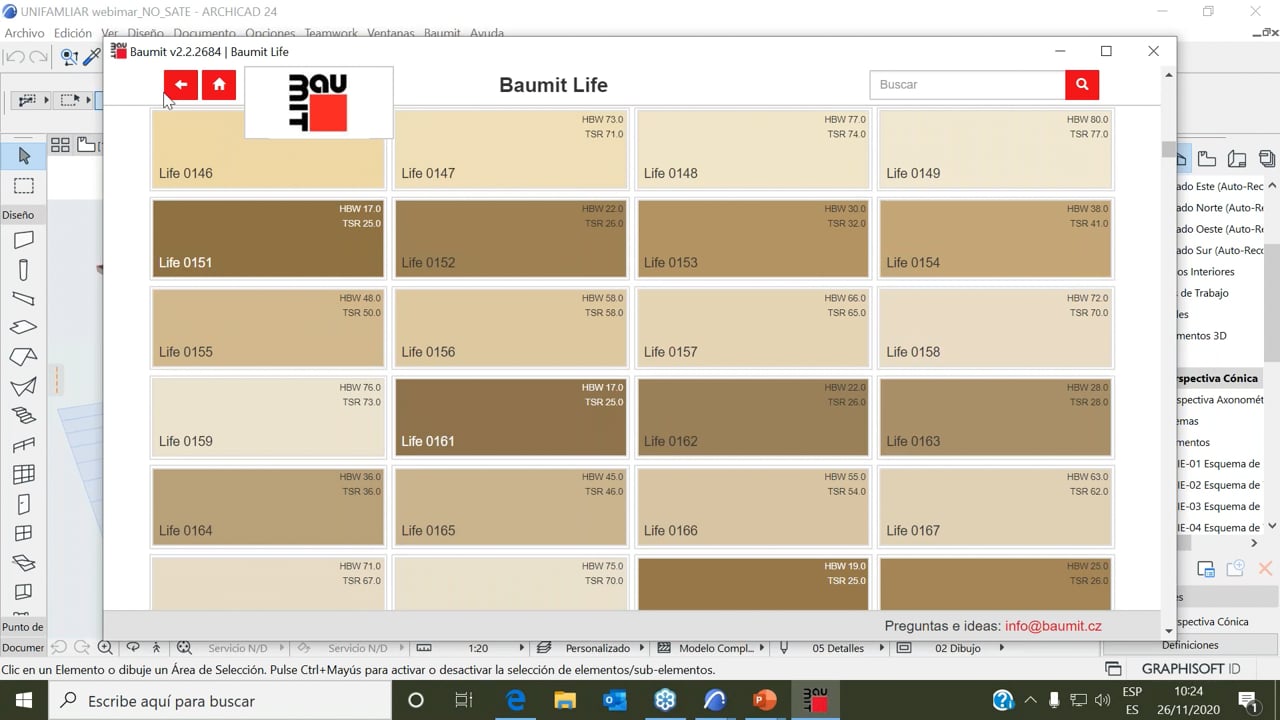The image size is (1280, 720).
Task: Open layout book icon in navigator
Action: [1237, 158]
